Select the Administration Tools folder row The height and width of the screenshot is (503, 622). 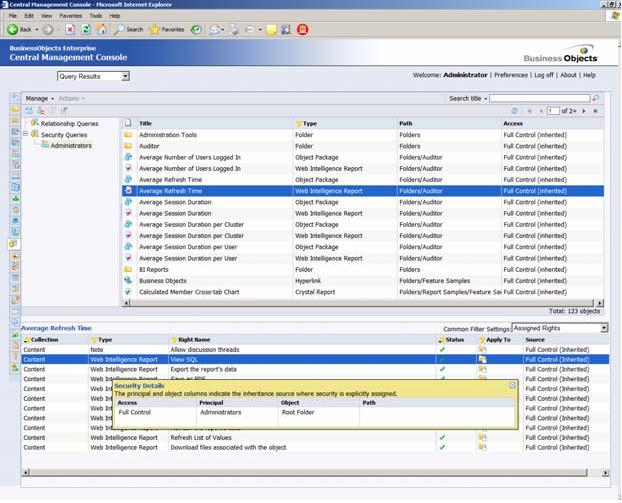click(363, 135)
